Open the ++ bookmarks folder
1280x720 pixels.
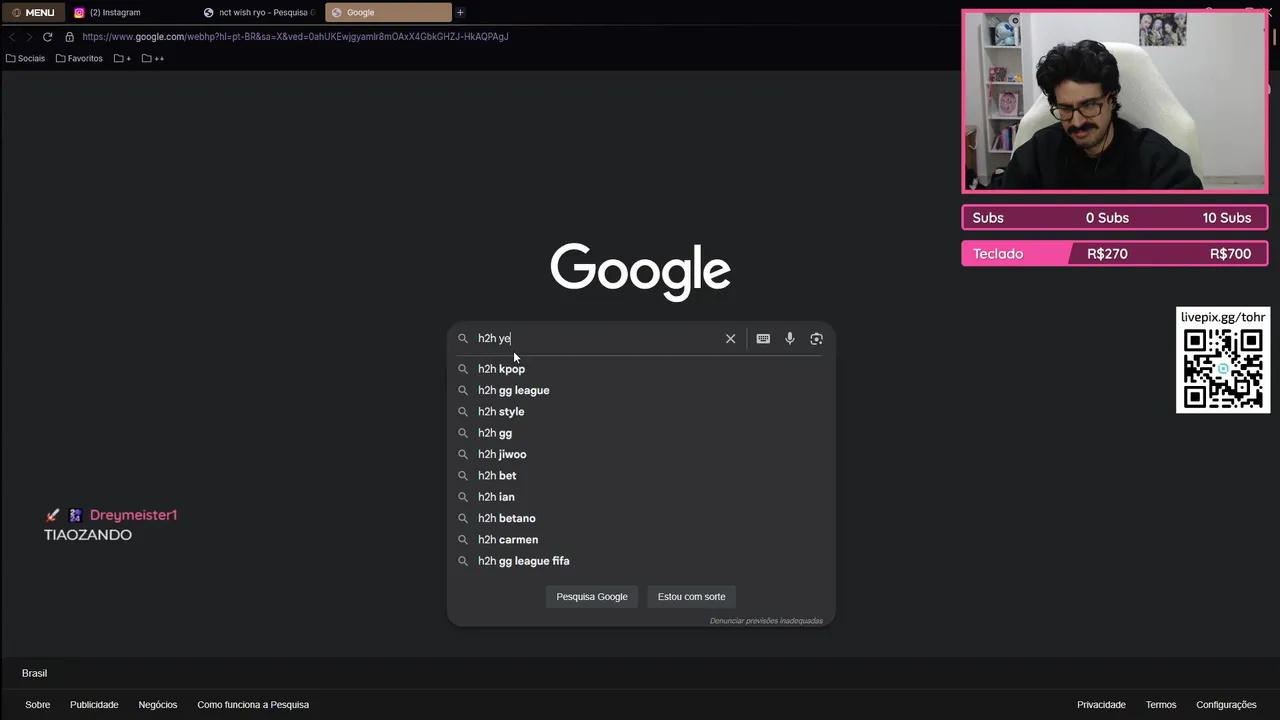(x=153, y=58)
